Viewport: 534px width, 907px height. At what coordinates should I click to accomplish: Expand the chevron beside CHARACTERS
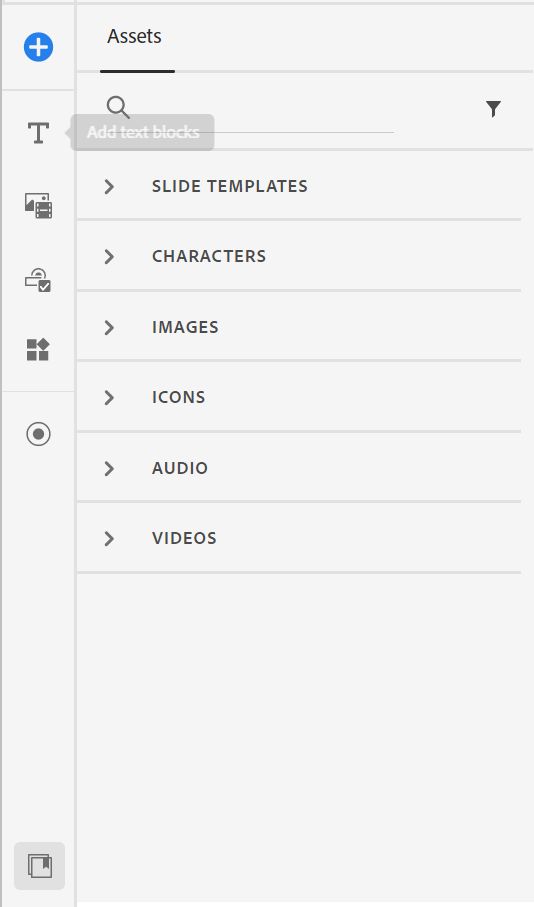coord(109,257)
